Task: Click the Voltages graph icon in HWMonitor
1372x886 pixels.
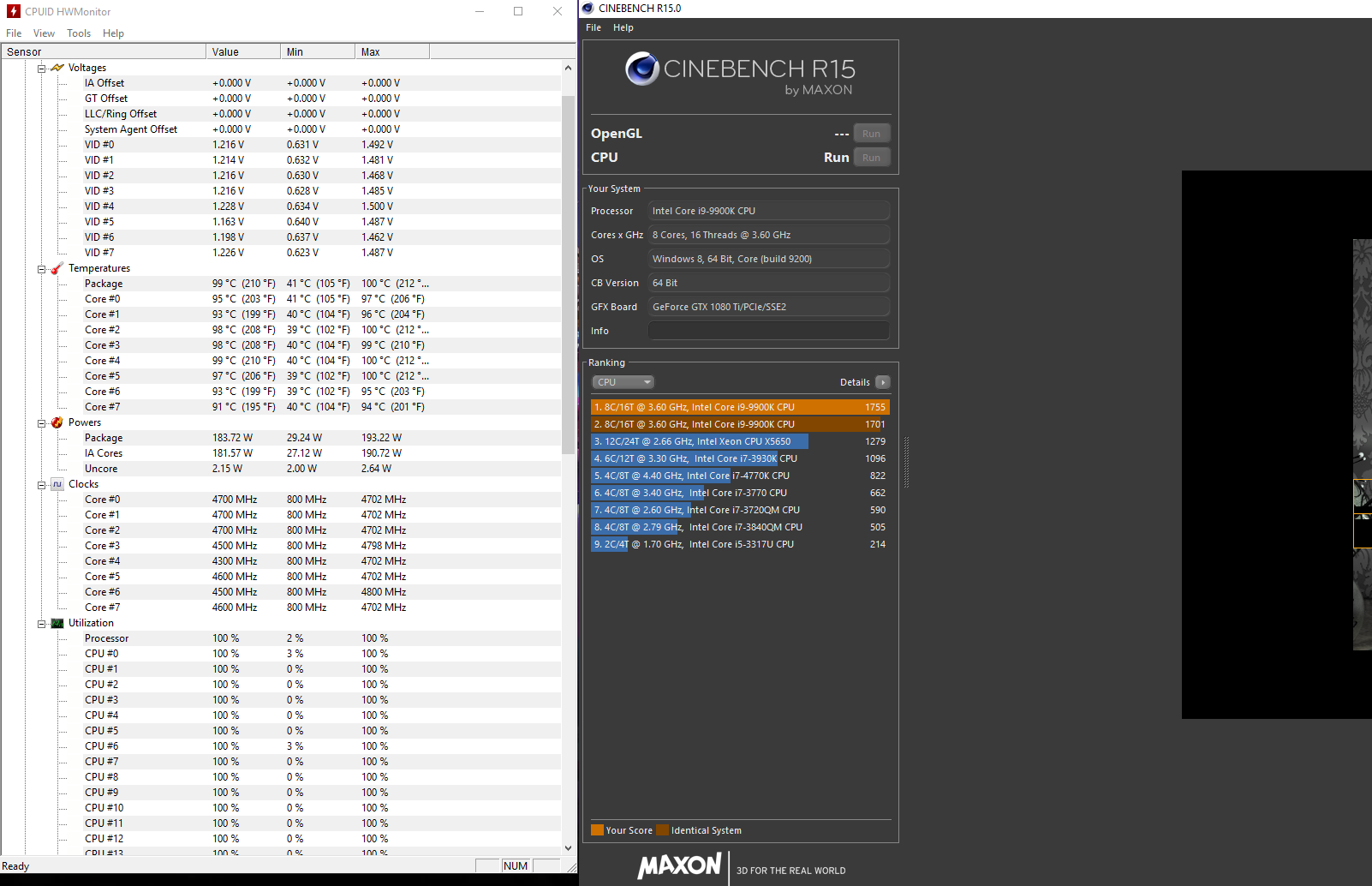Action: point(57,67)
